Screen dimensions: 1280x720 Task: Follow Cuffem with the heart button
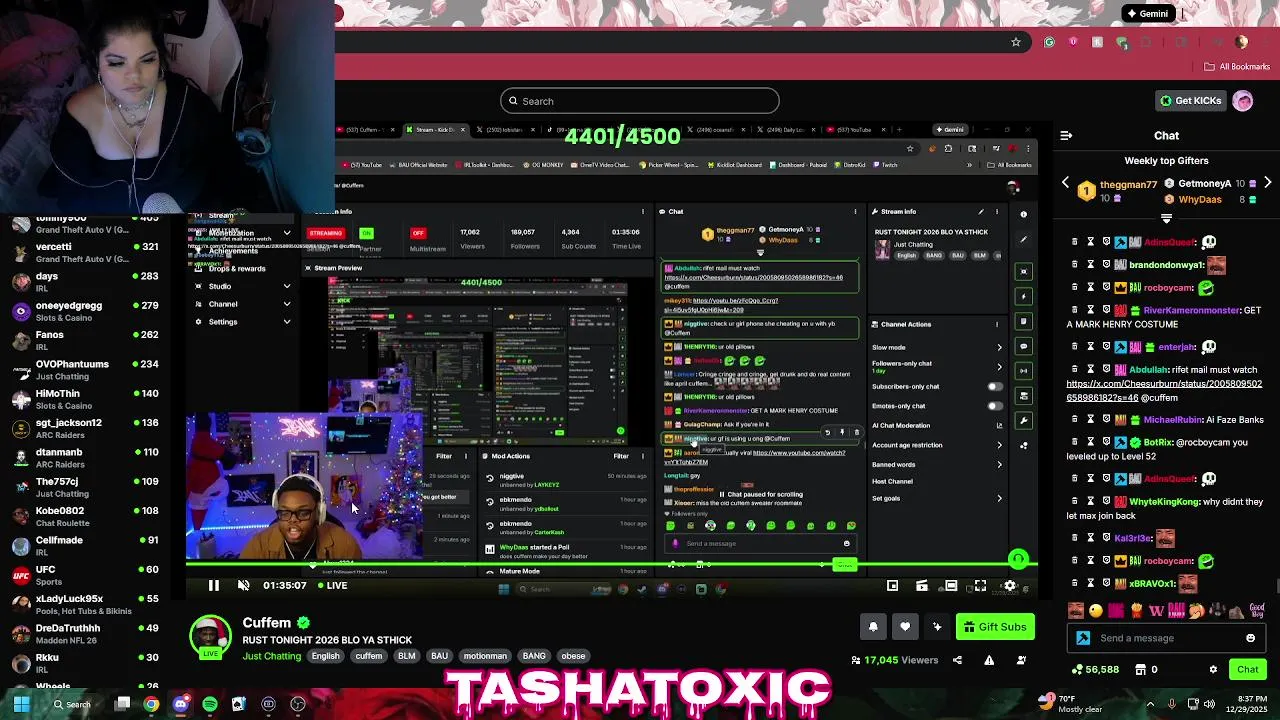(905, 627)
